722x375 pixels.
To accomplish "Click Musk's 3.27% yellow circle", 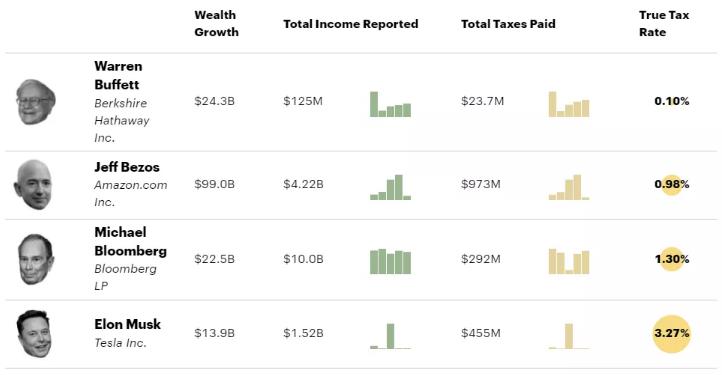I will point(671,334).
